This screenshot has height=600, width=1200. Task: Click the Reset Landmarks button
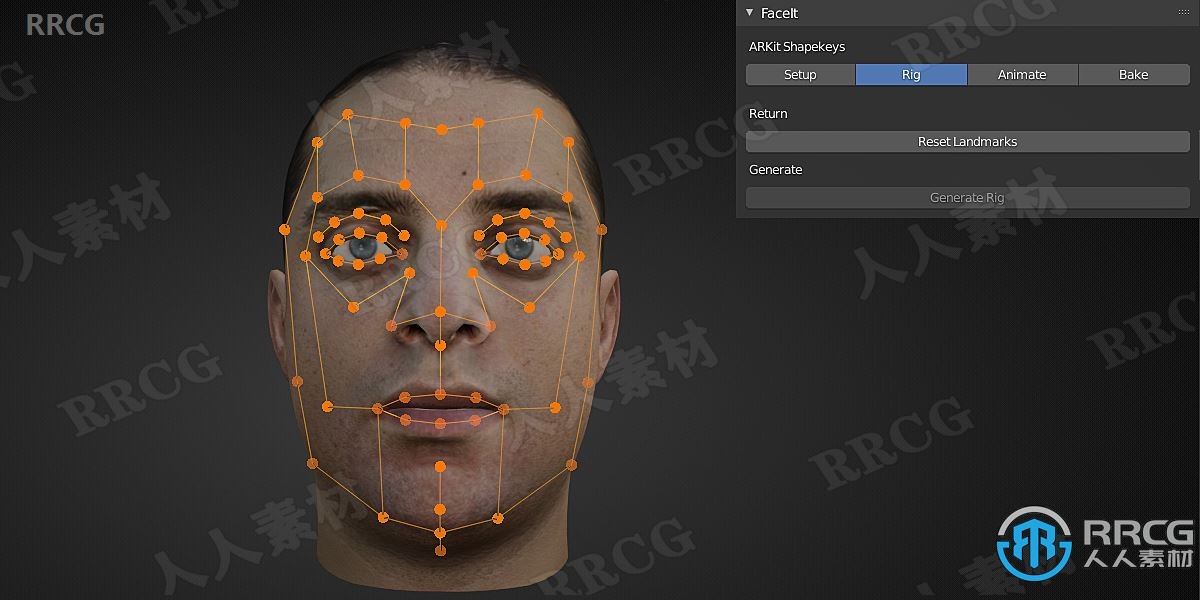[x=968, y=142]
